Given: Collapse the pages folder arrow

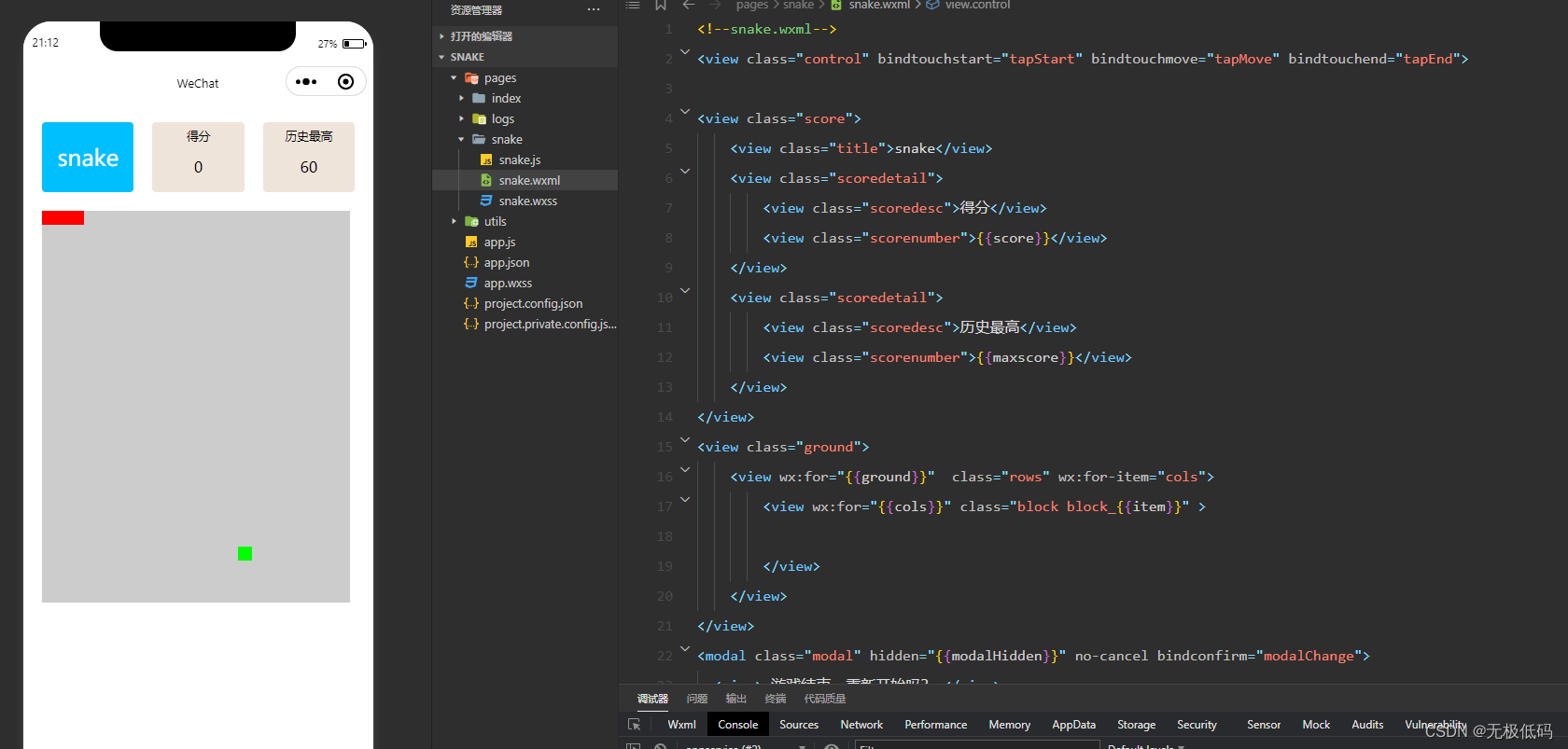Looking at the screenshot, I should tap(455, 78).
